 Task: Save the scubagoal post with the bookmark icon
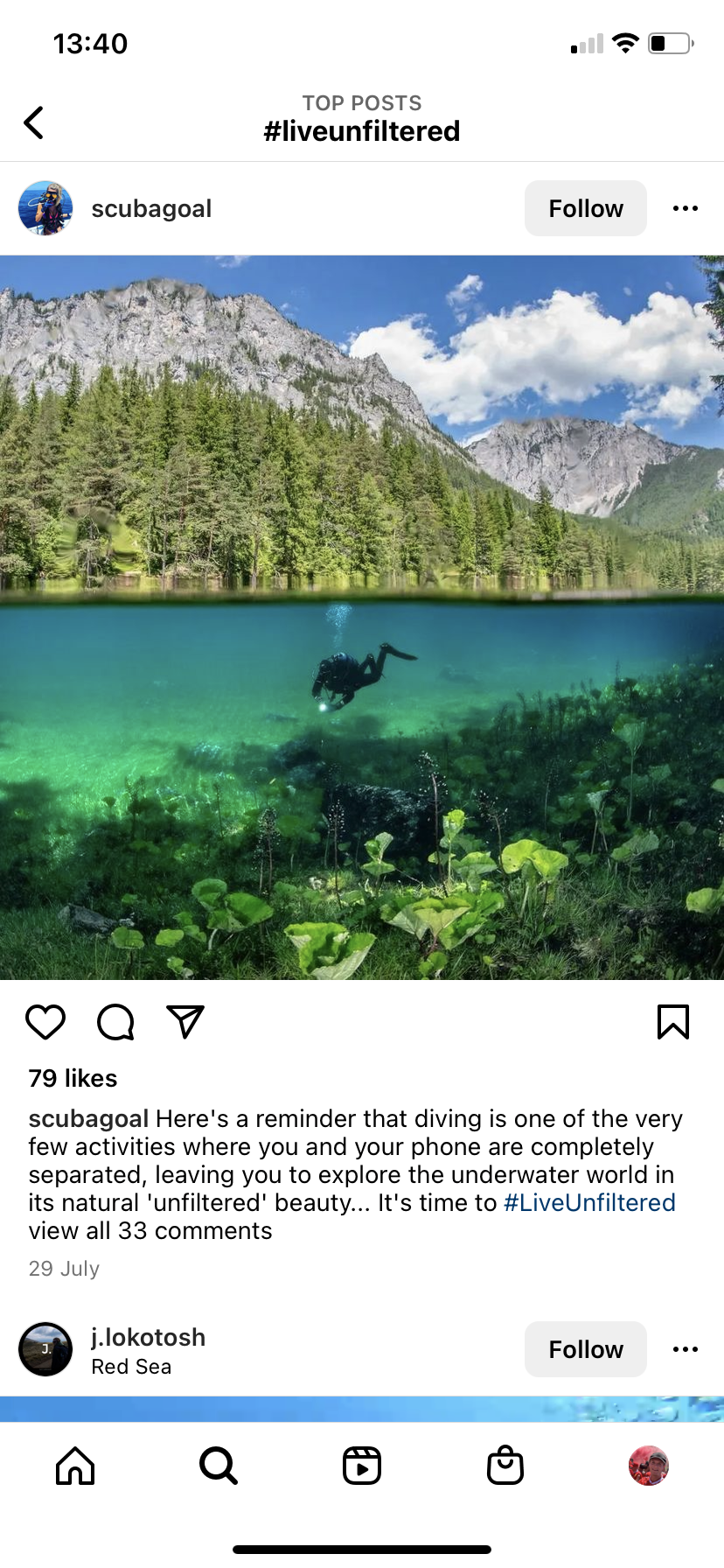tap(673, 1022)
